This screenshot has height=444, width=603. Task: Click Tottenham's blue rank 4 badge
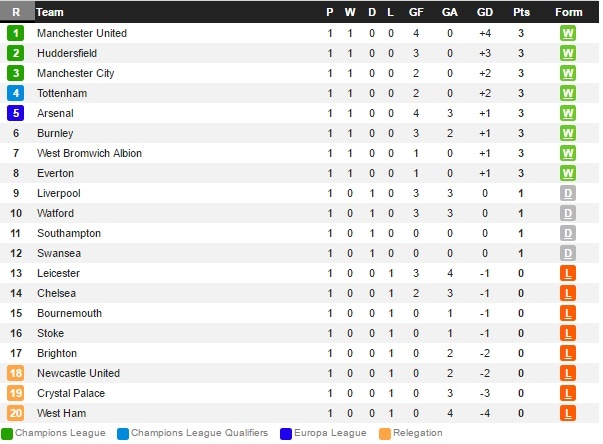(16, 93)
